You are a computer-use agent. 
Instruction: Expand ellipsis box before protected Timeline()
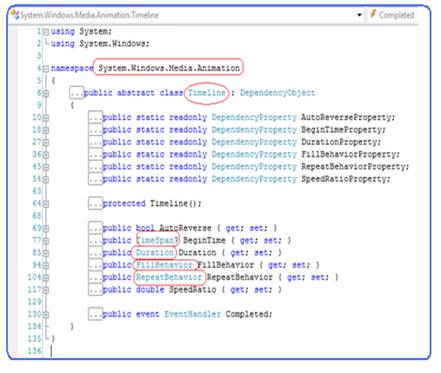(95, 203)
